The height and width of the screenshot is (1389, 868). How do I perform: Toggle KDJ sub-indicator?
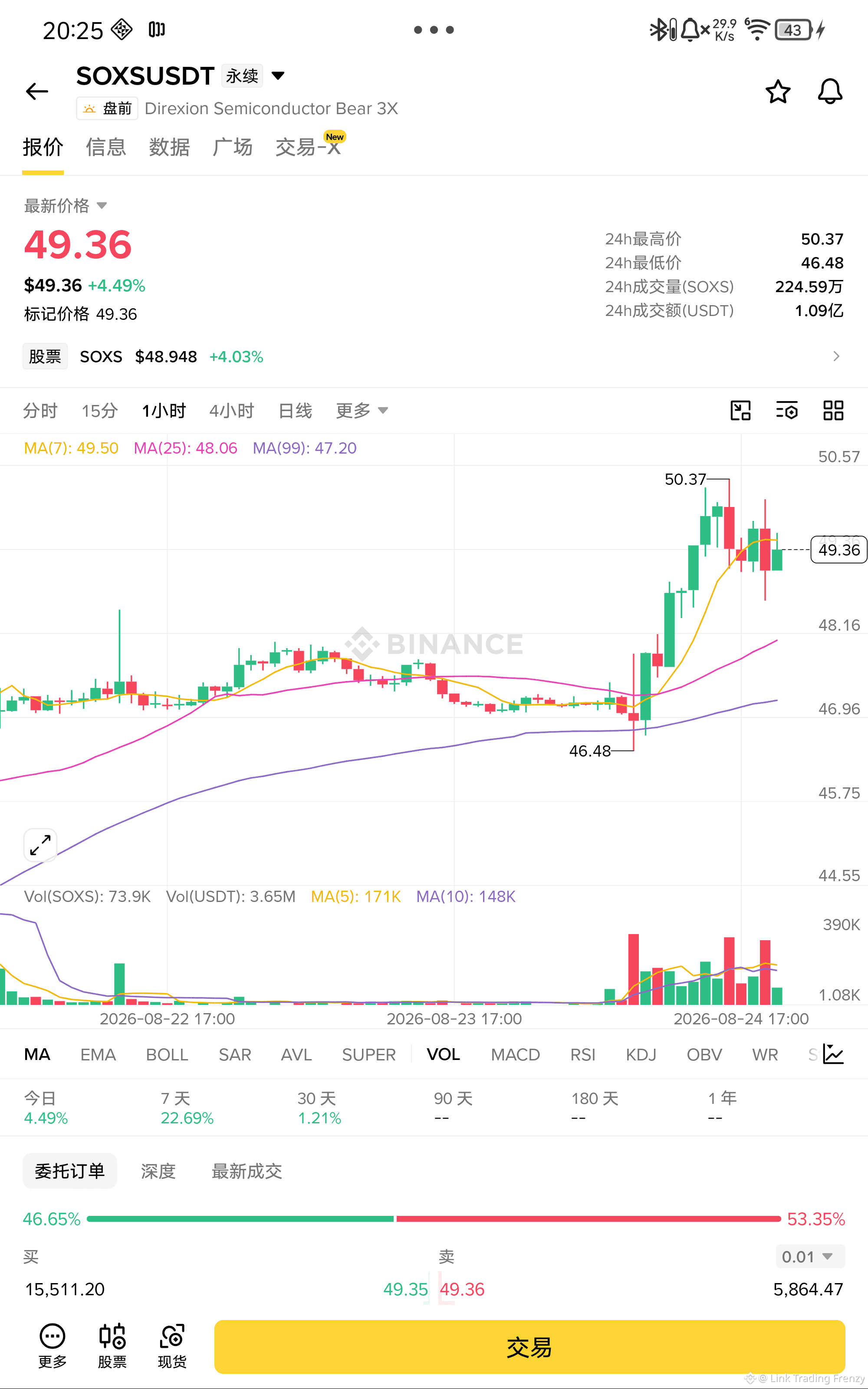click(x=641, y=1054)
